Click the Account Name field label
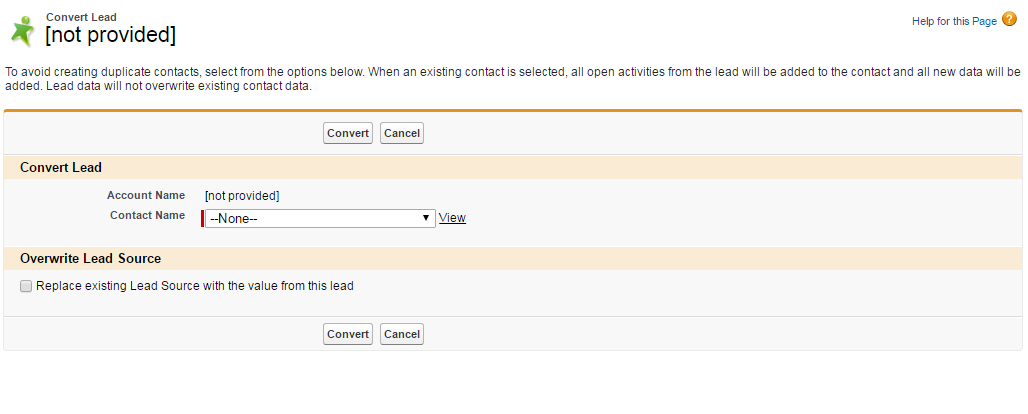The width and height of the screenshot is (1028, 414). point(146,196)
